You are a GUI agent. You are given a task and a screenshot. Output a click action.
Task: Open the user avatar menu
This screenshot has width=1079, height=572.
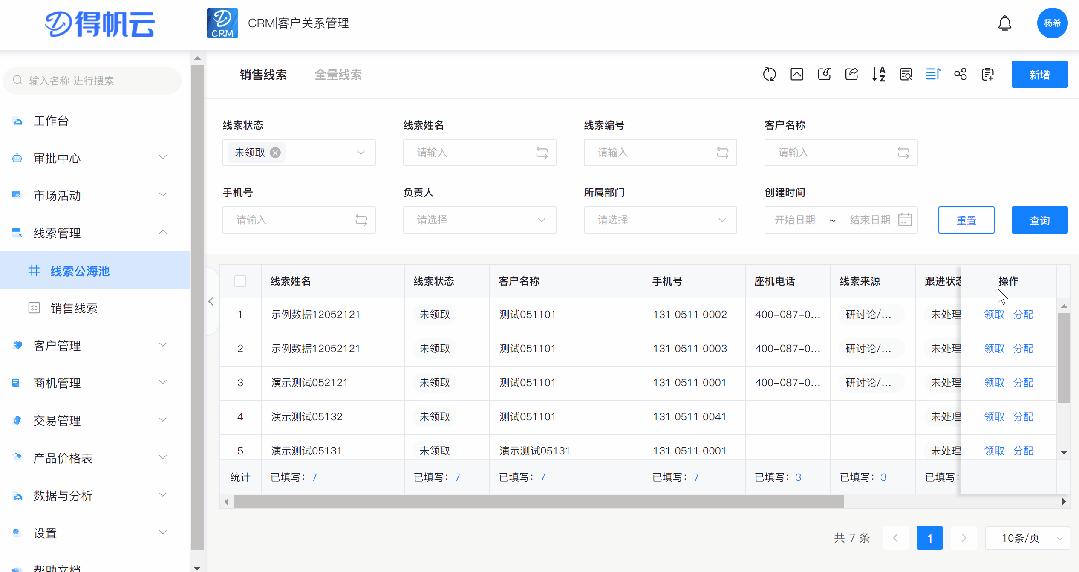coord(1051,23)
